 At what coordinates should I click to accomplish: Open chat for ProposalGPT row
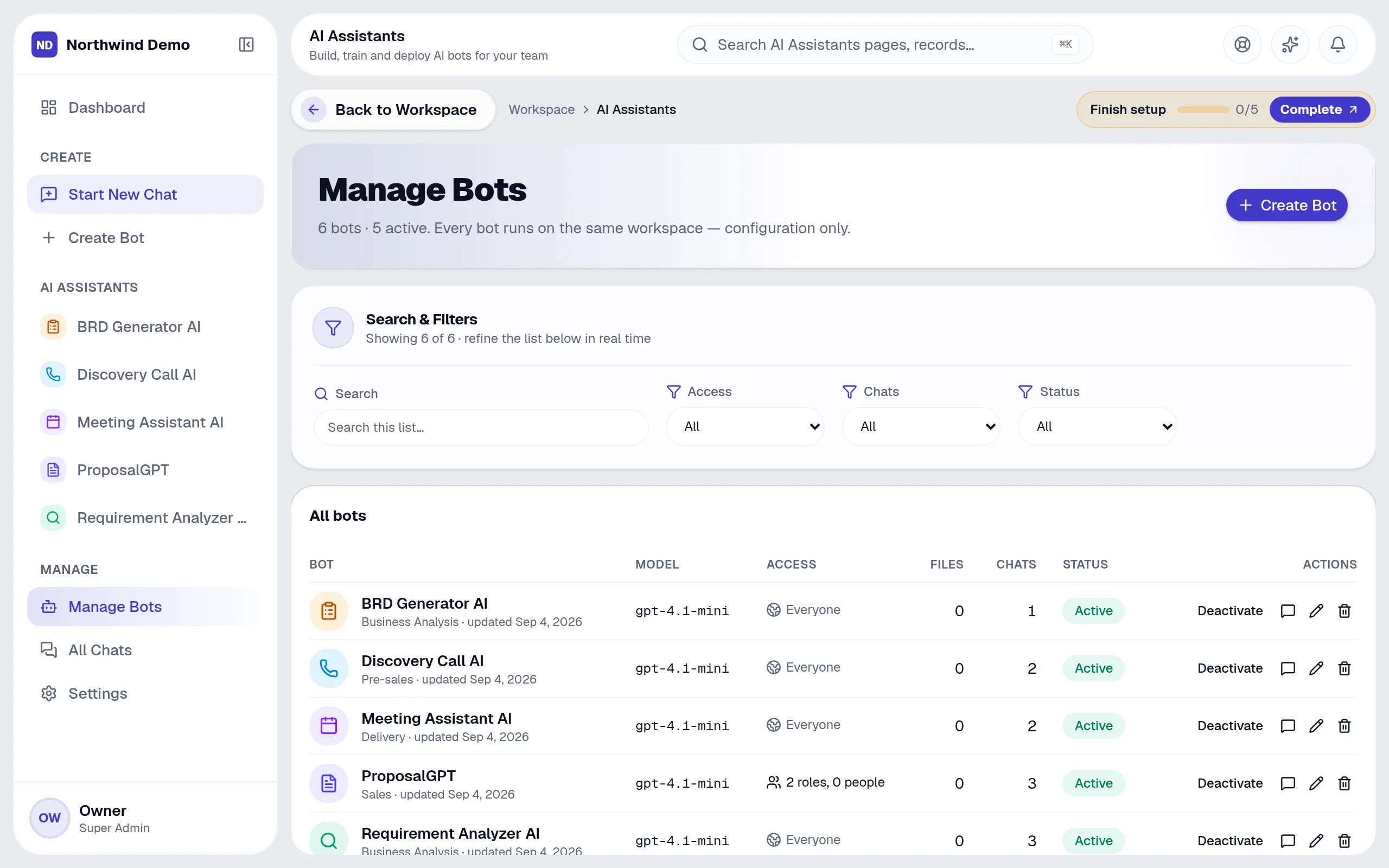click(1288, 783)
